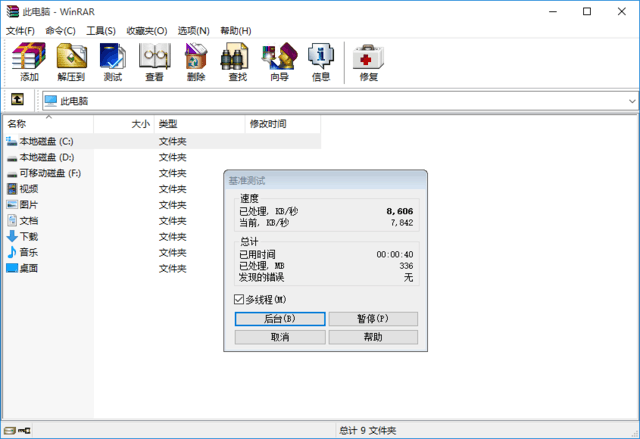This screenshot has width=640, height=439.
Task: Expand the address bar dropdown arrow
Action: [632, 101]
